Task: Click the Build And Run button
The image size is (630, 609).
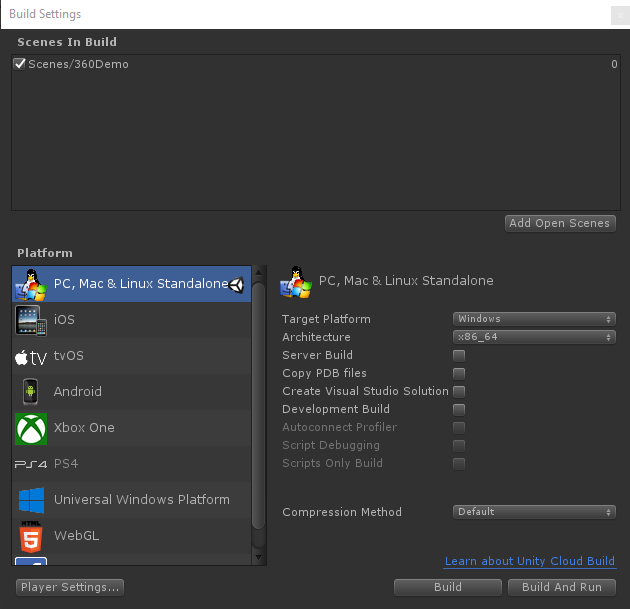Action: pos(562,587)
